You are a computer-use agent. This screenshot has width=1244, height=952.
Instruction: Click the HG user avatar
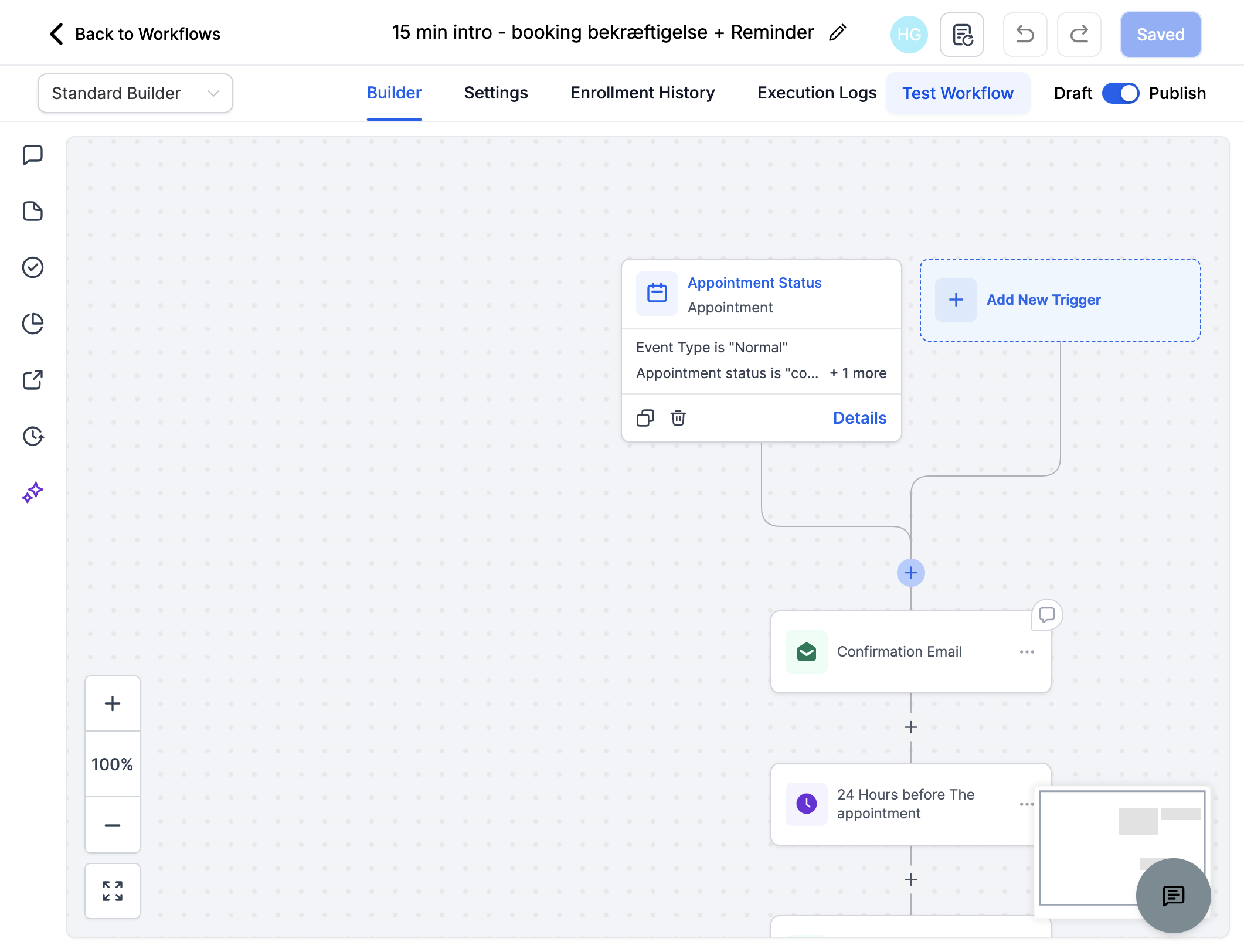coord(909,35)
